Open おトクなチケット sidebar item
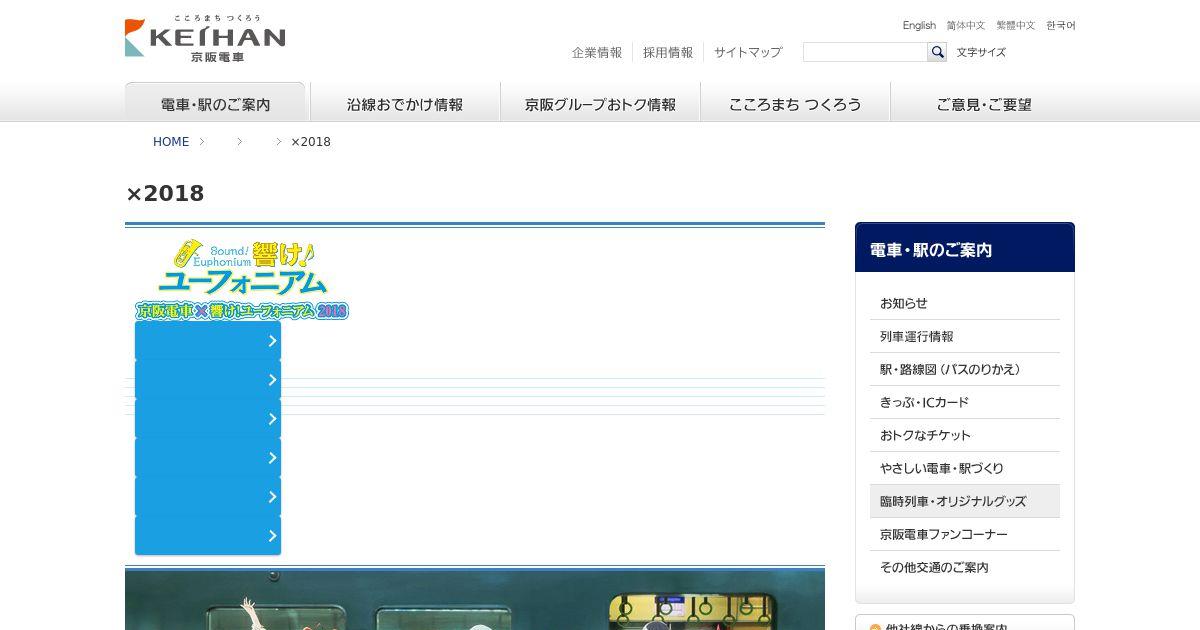 click(965, 435)
